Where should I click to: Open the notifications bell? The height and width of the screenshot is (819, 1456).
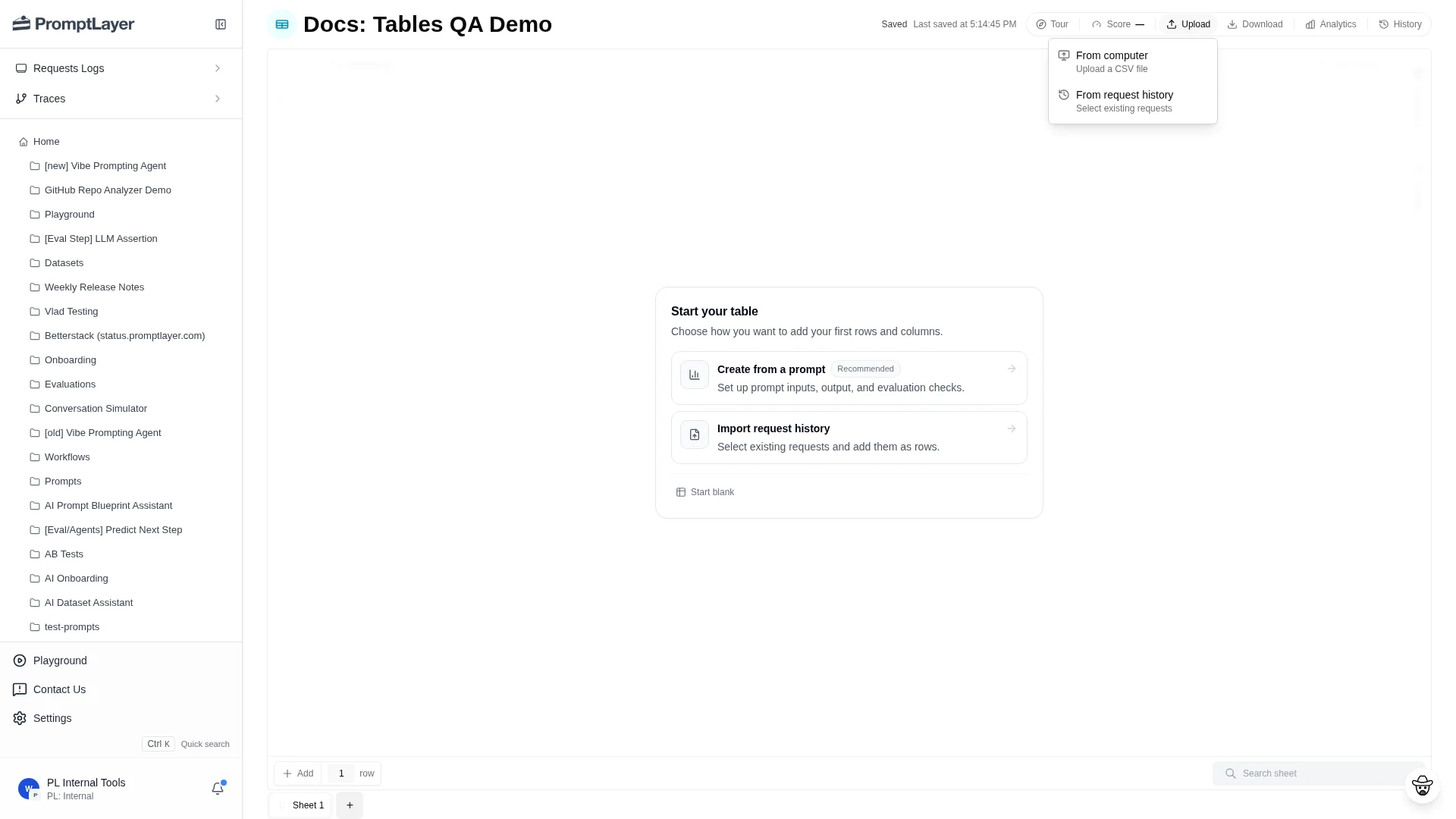click(x=218, y=789)
